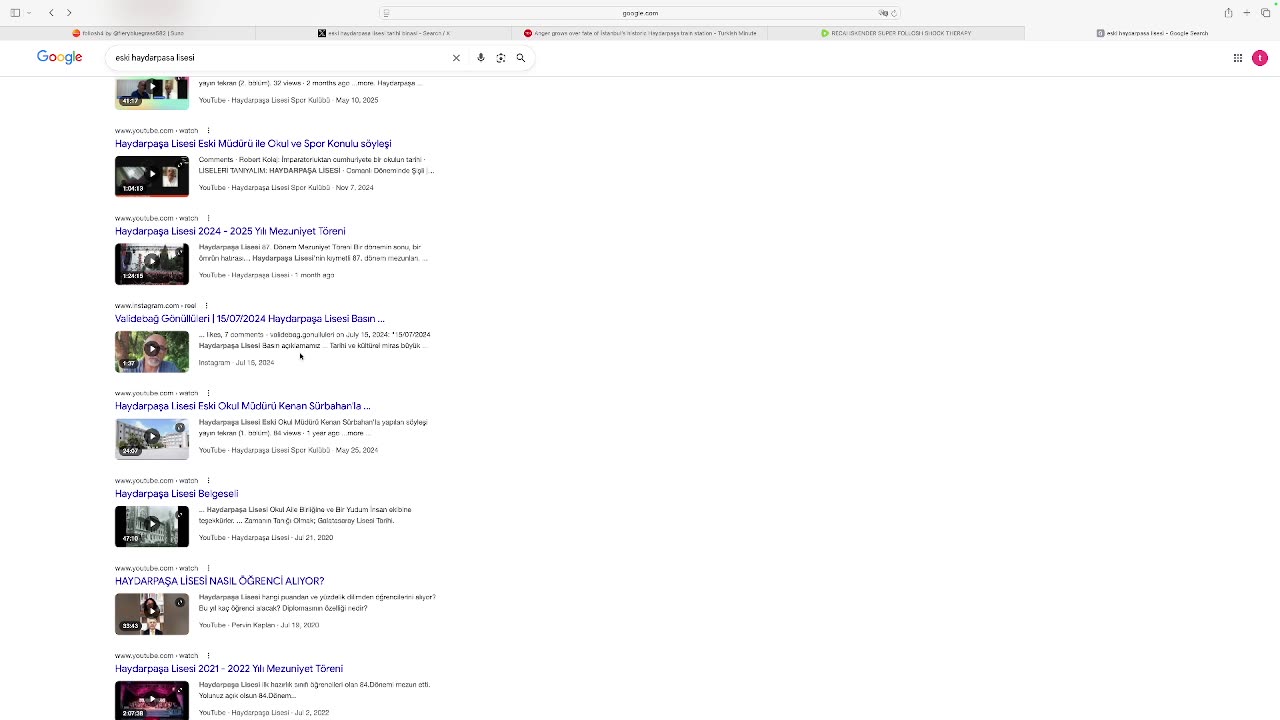Screen dimensions: 1280x720
Task: Open the Google apps grid icon
Action: pos(1238,58)
